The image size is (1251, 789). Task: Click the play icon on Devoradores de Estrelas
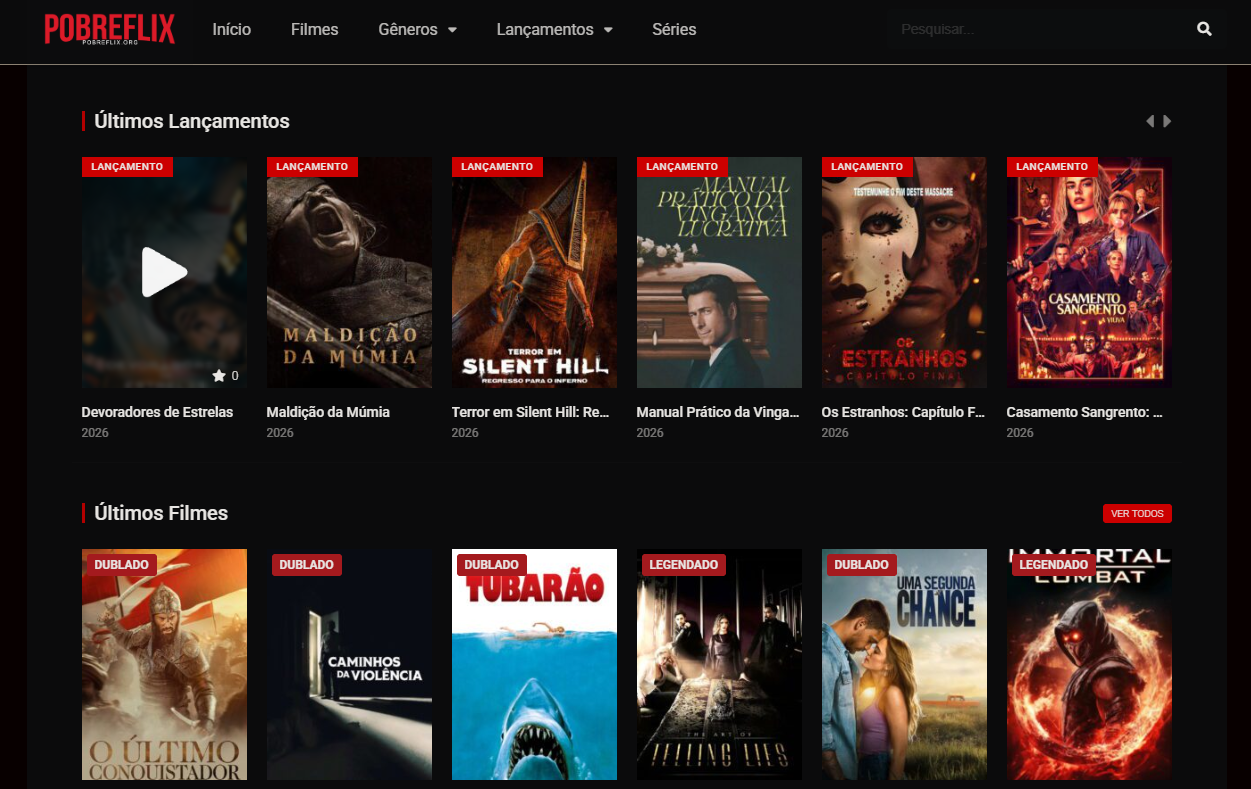(164, 272)
